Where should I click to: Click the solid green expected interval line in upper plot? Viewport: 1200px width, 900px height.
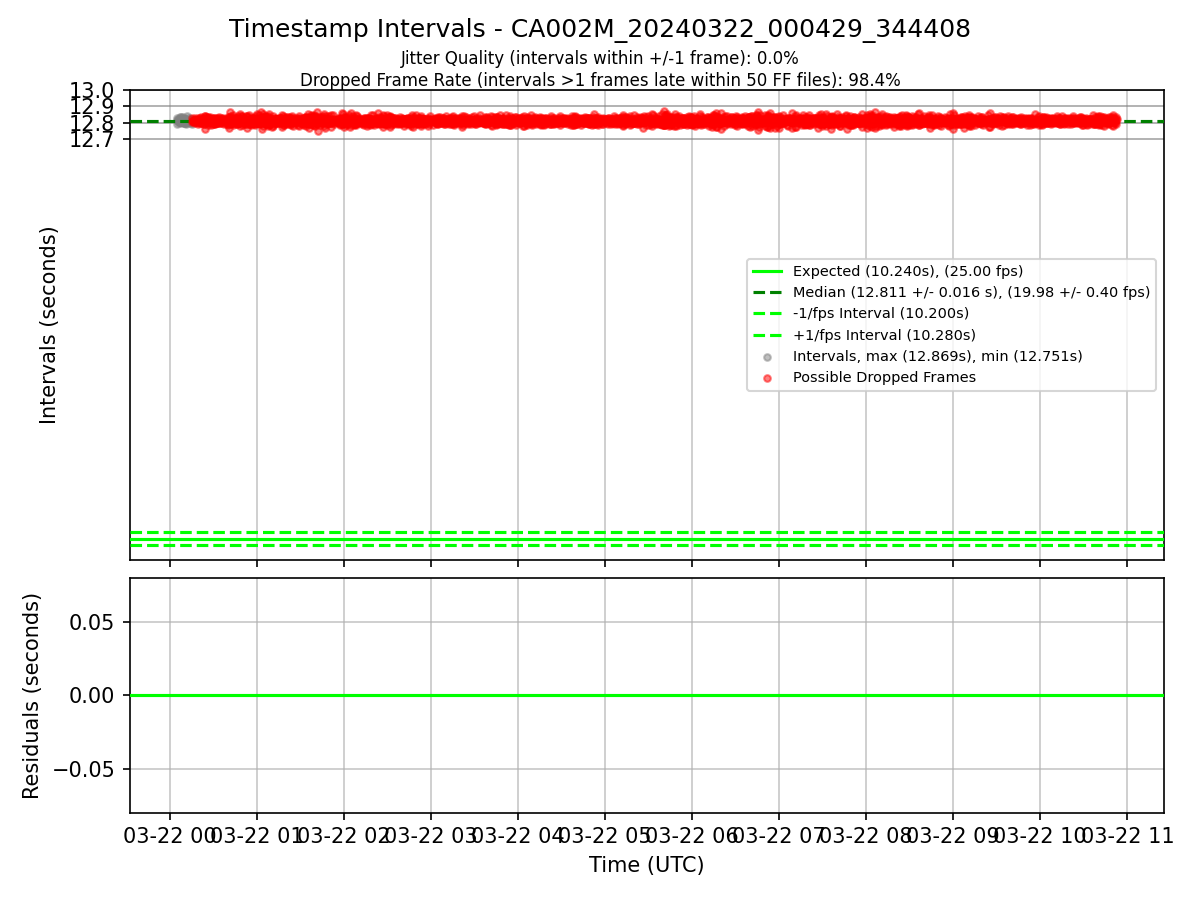click(646, 539)
